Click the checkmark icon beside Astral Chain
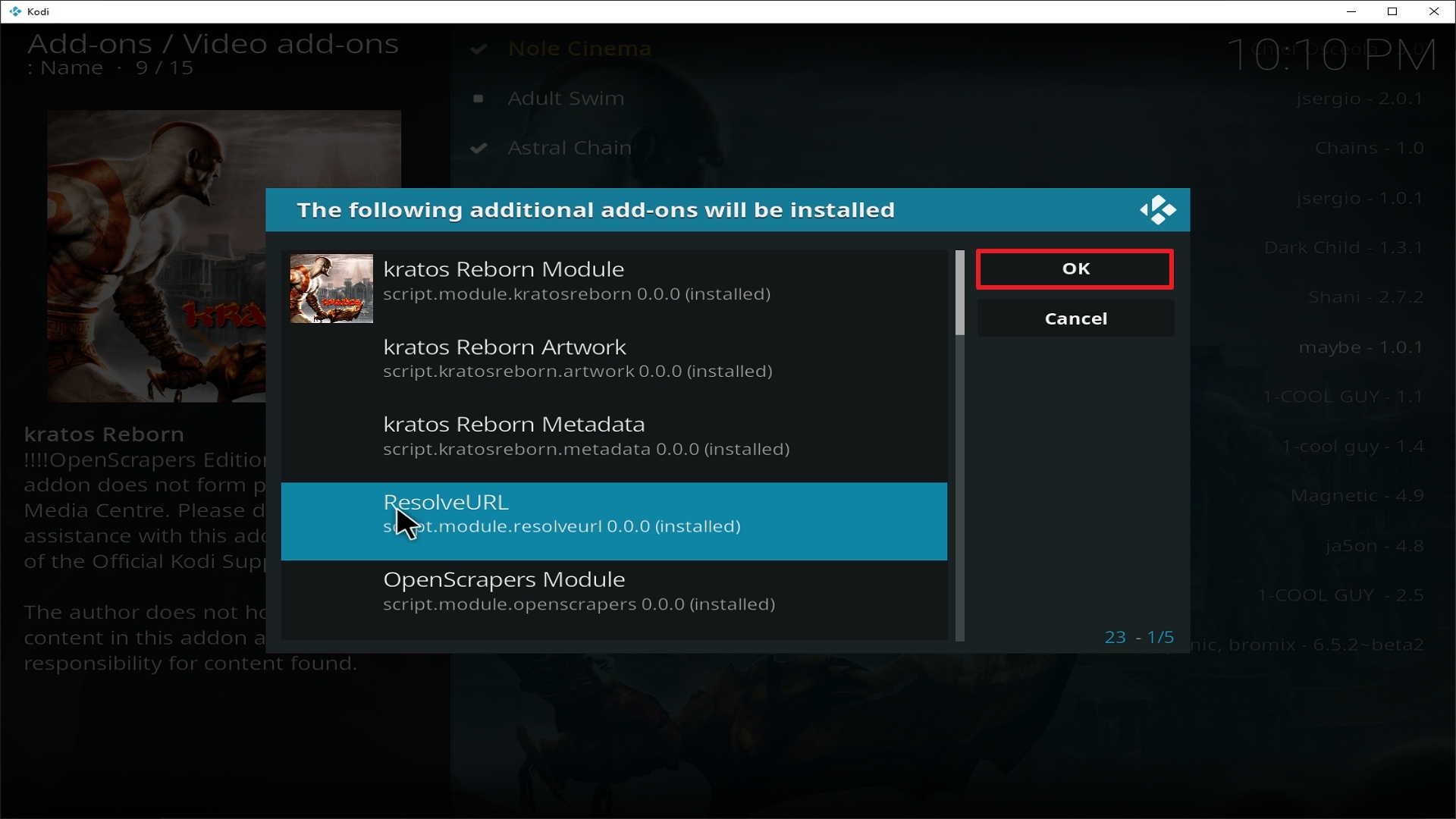Viewport: 1456px width, 819px height. click(x=479, y=148)
